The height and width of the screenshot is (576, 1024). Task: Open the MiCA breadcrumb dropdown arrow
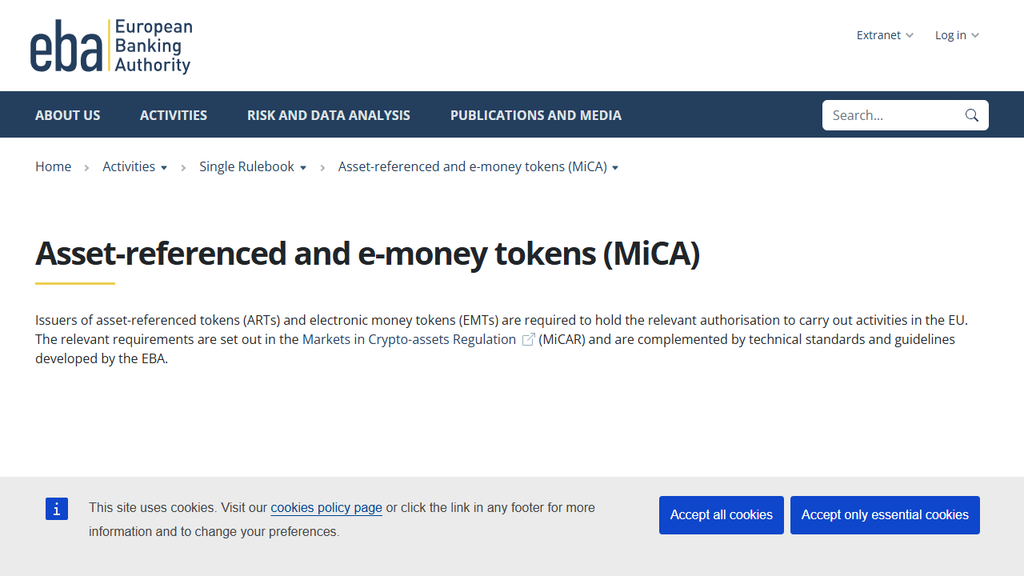click(x=615, y=168)
